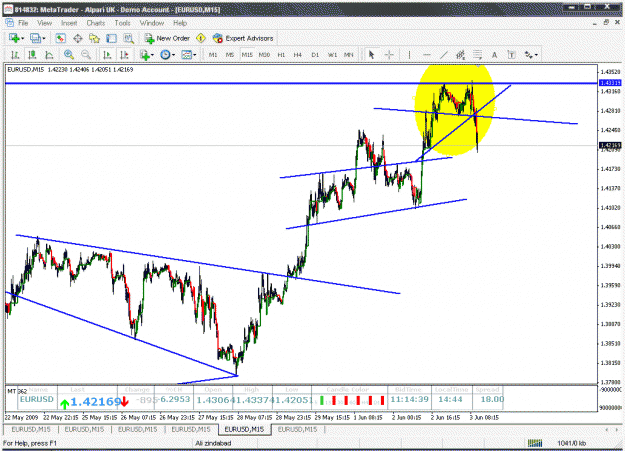Select the D1 timeframe
The width and height of the screenshot is (625, 451).
click(x=315, y=55)
